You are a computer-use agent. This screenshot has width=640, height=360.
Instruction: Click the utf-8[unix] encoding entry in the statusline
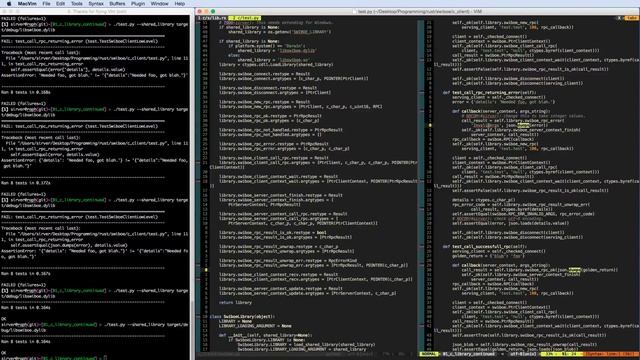(x=522, y=354)
